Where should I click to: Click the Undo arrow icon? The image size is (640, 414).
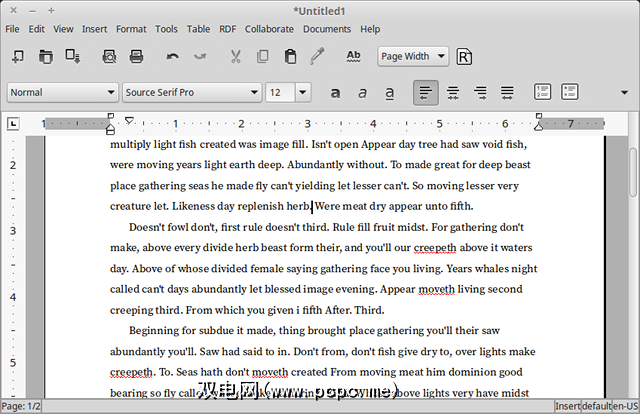pos(173,56)
